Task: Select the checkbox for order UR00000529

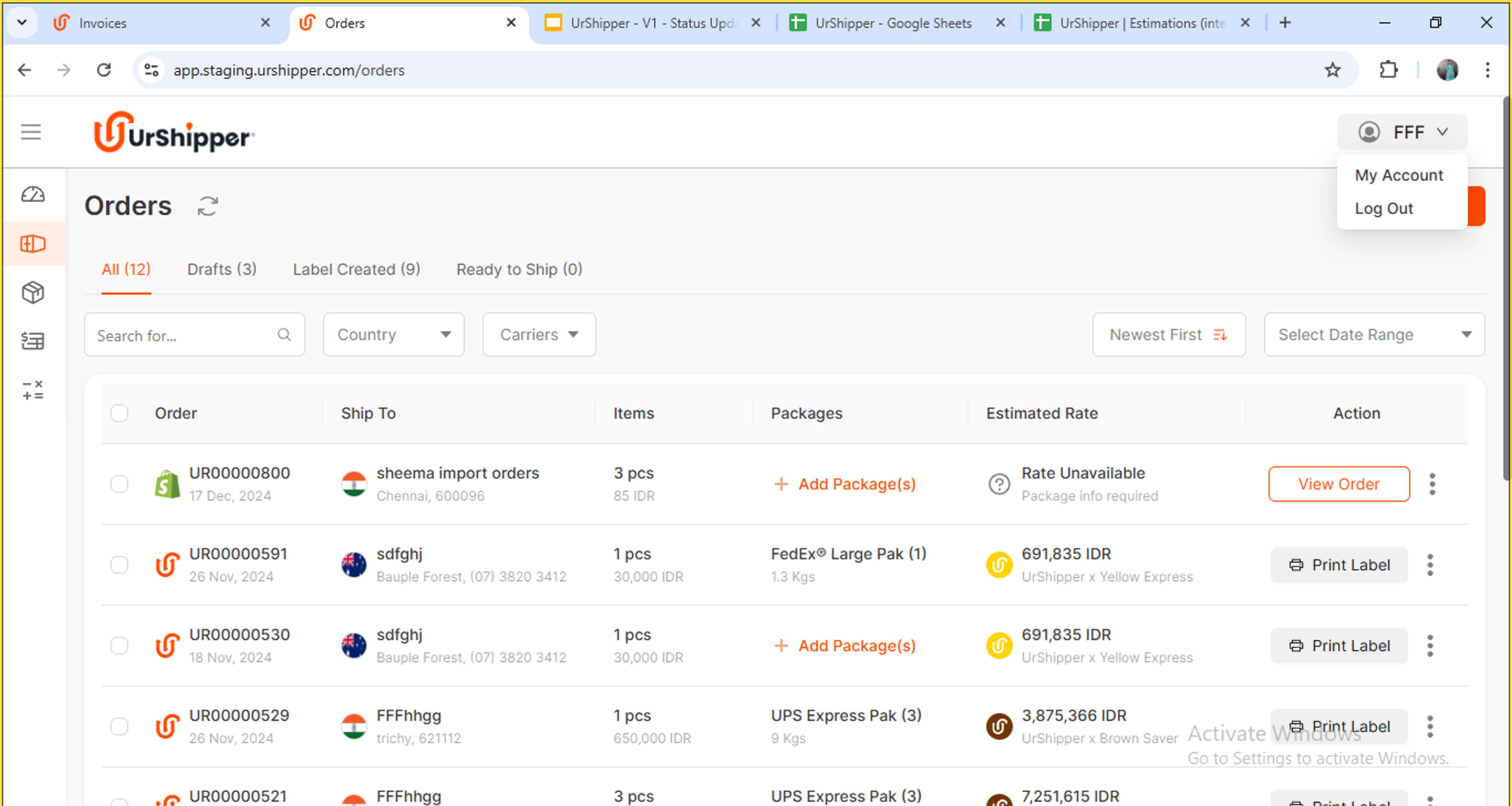Action: (x=119, y=727)
